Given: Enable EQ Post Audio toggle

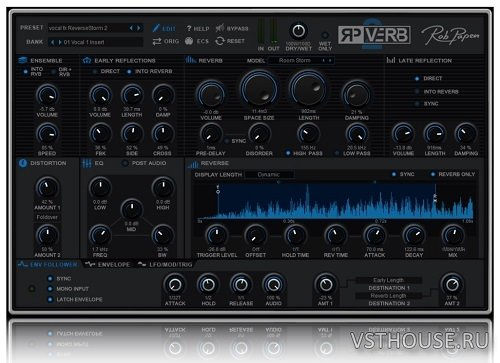Looking at the screenshot, I should (125, 163).
